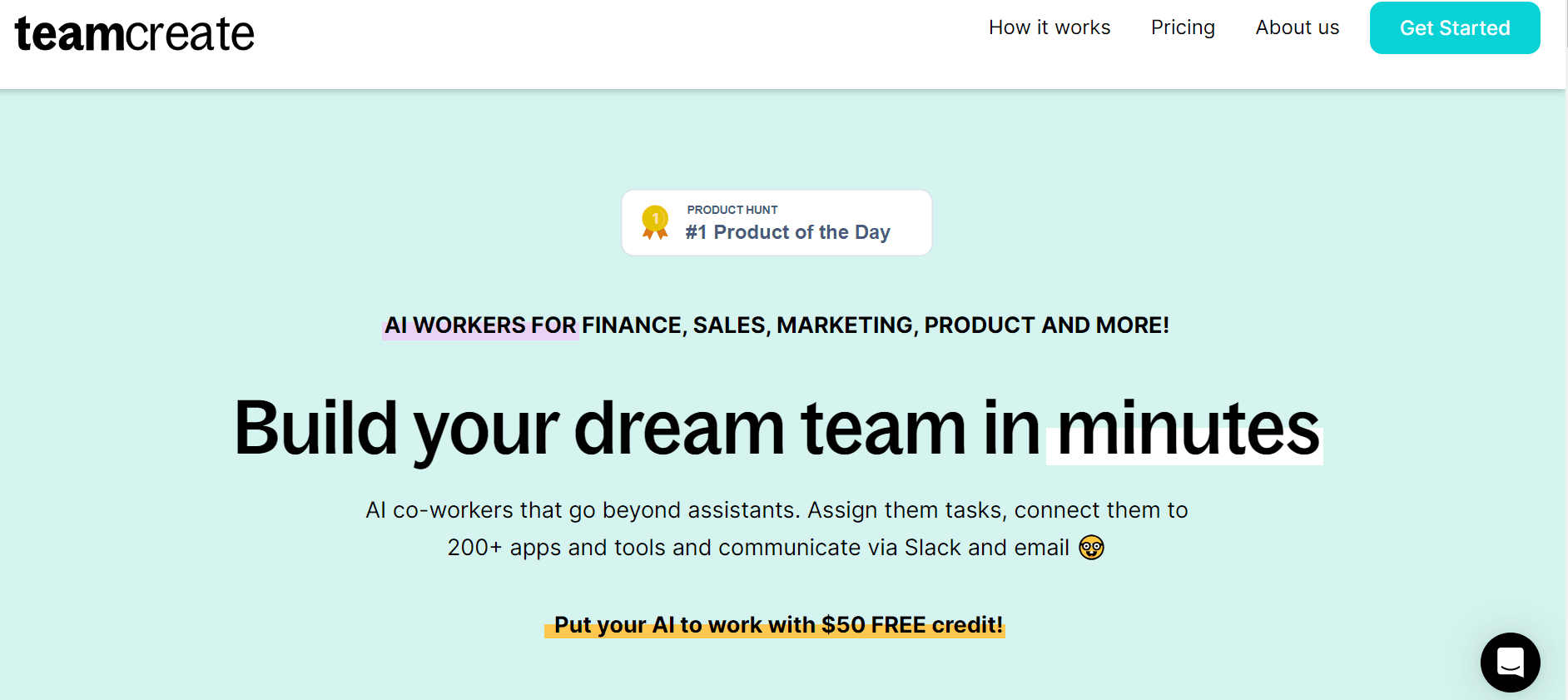Open the How it works page
1568x700 pixels.
[x=1049, y=27]
